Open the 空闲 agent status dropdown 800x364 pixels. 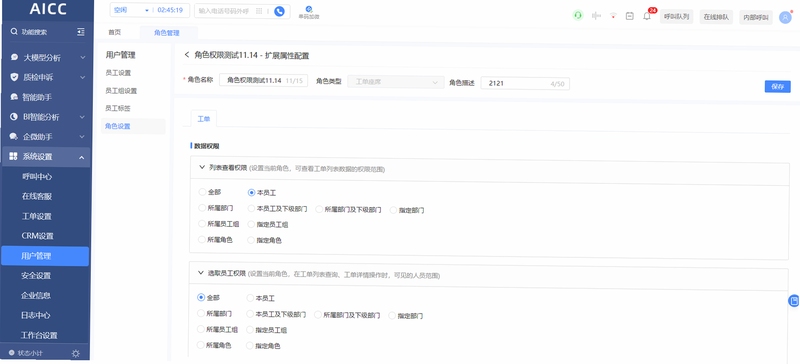[132, 10]
